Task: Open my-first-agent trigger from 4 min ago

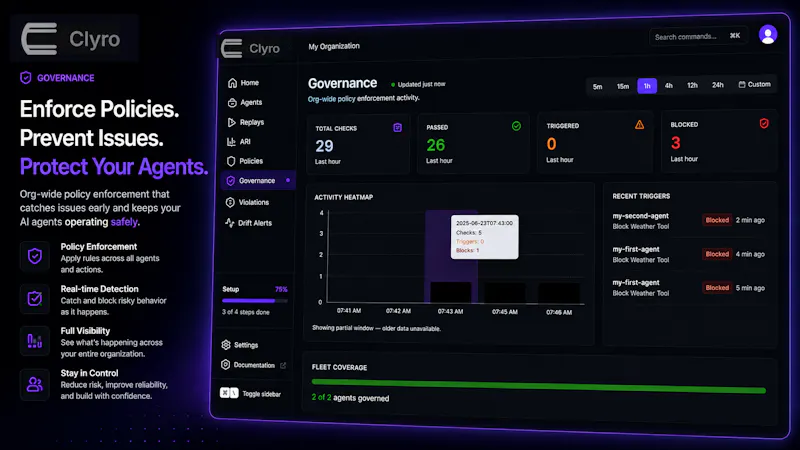Action: (x=689, y=254)
